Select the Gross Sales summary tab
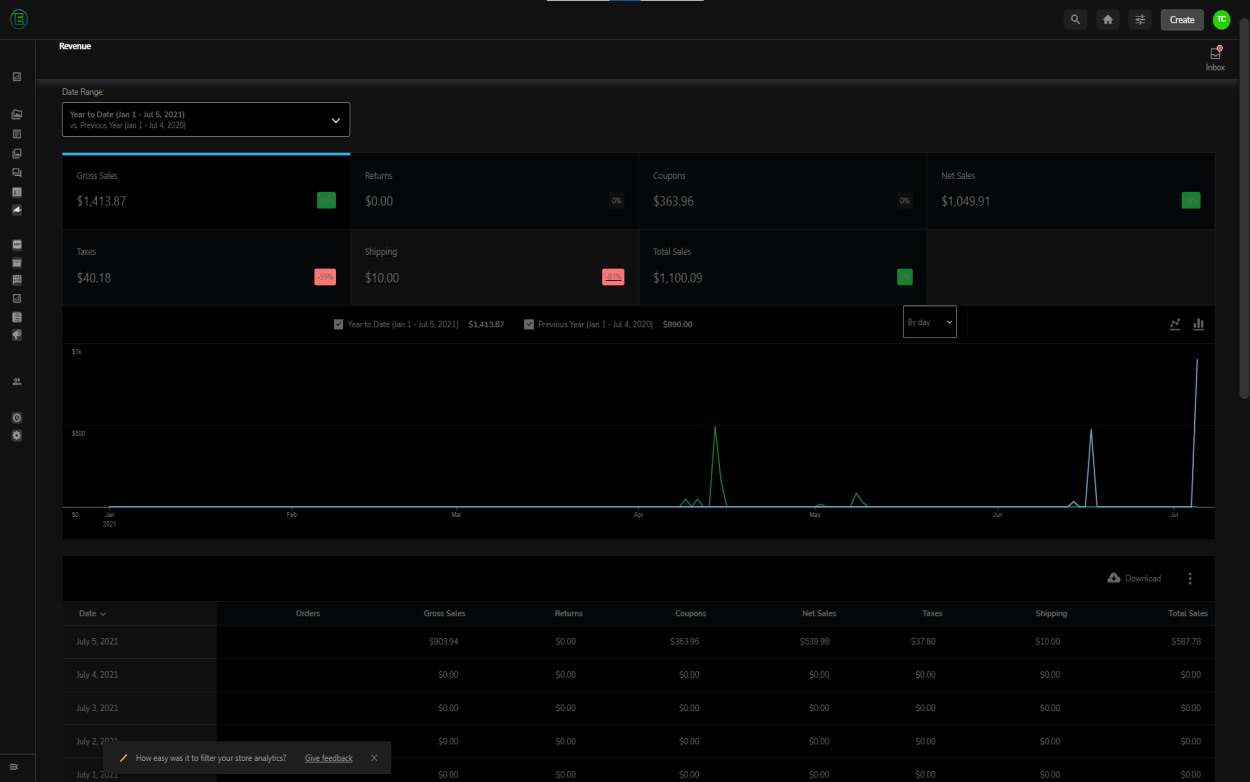Image resolution: width=1250 pixels, height=782 pixels. 206,191
